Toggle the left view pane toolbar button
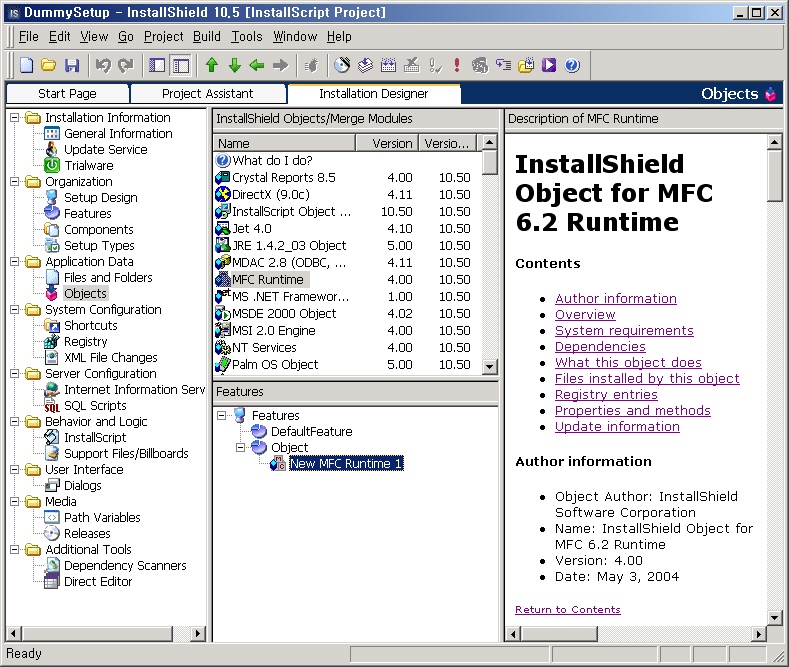This screenshot has width=789, height=667. (157, 65)
